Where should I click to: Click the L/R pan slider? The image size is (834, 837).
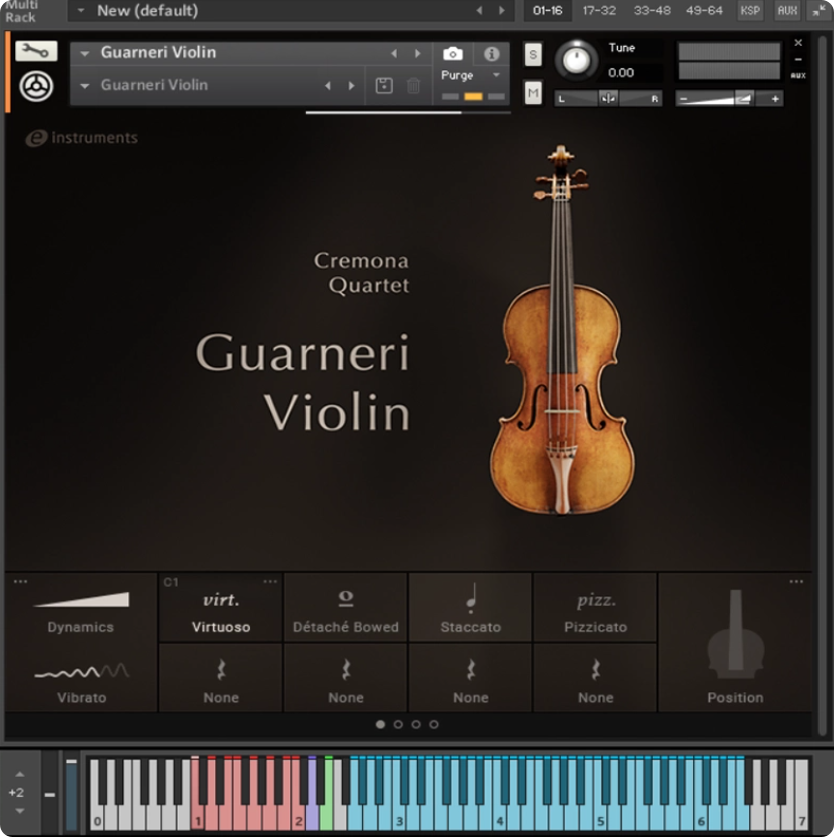pos(608,99)
